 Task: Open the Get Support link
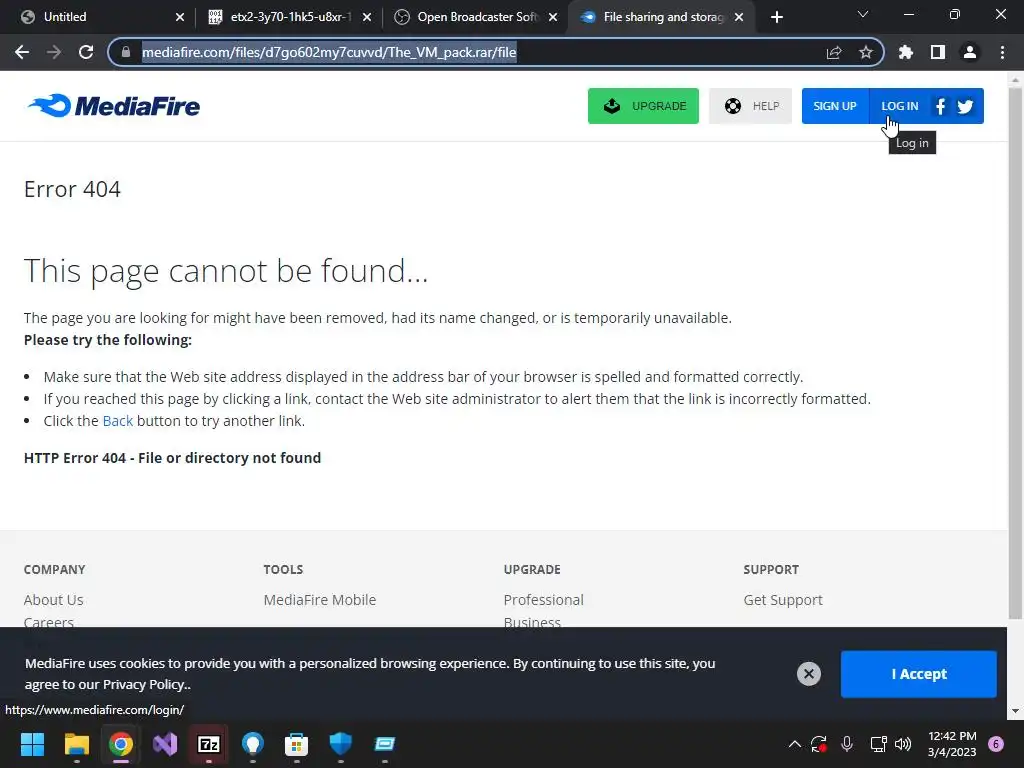[x=782, y=600]
